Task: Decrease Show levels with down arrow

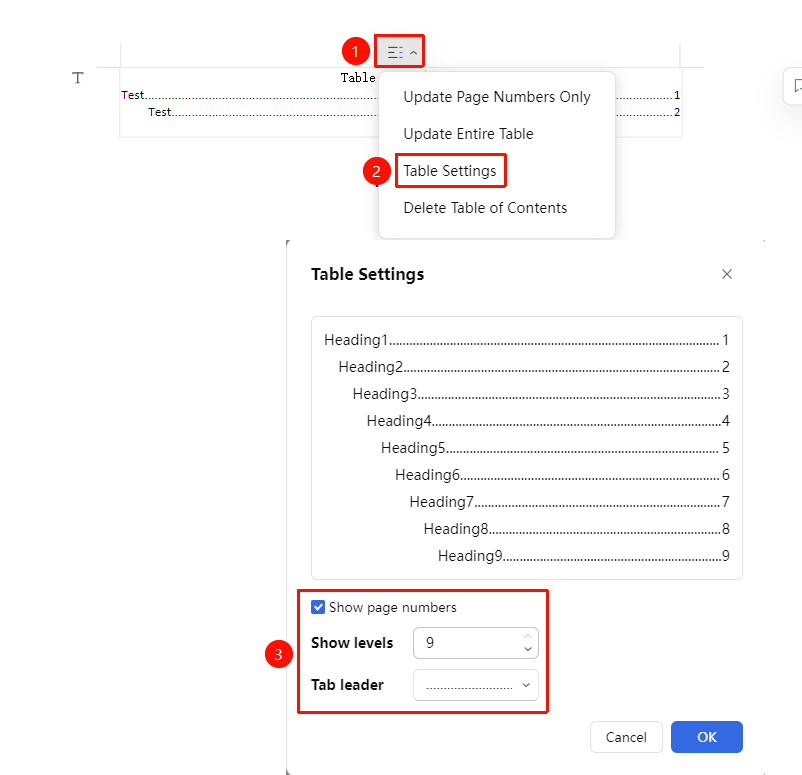Action: pos(528,649)
